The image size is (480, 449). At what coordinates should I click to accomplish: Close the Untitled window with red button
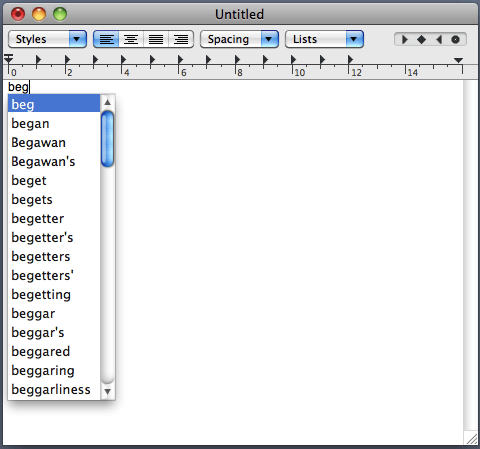18,14
